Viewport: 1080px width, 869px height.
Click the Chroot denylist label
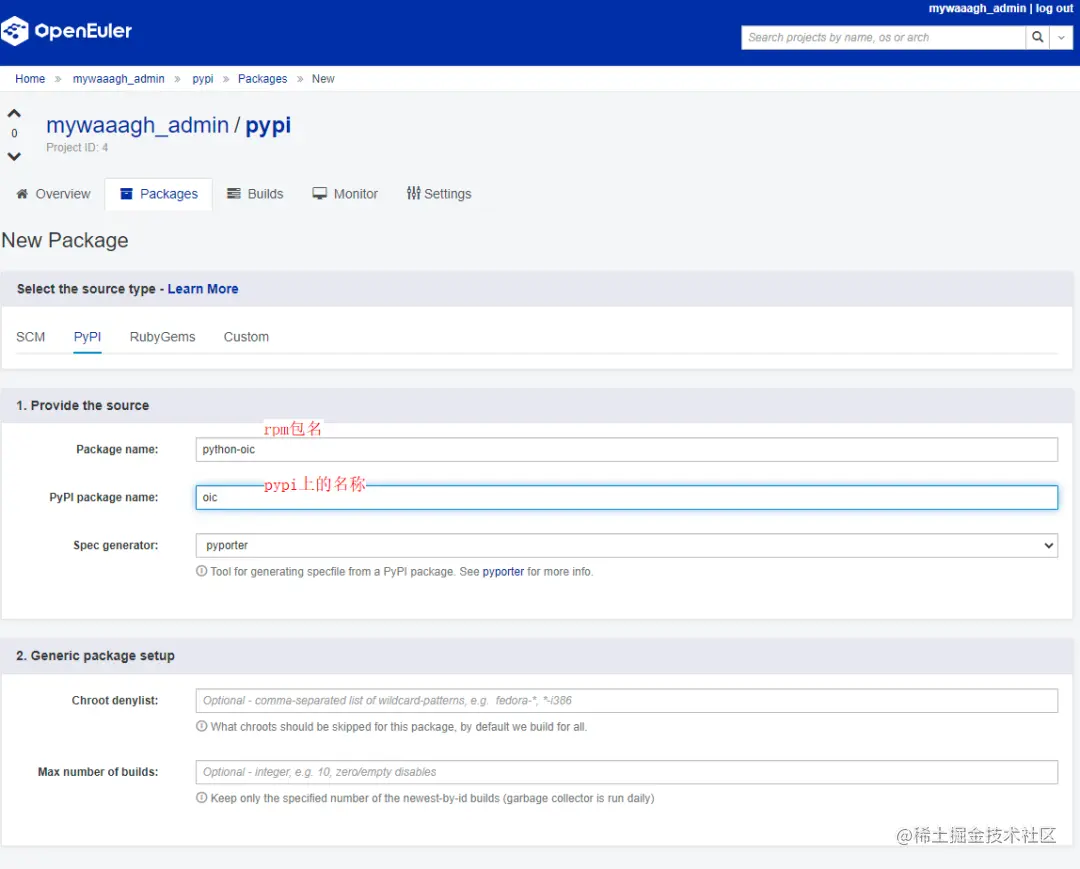pyautogui.click(x=115, y=700)
